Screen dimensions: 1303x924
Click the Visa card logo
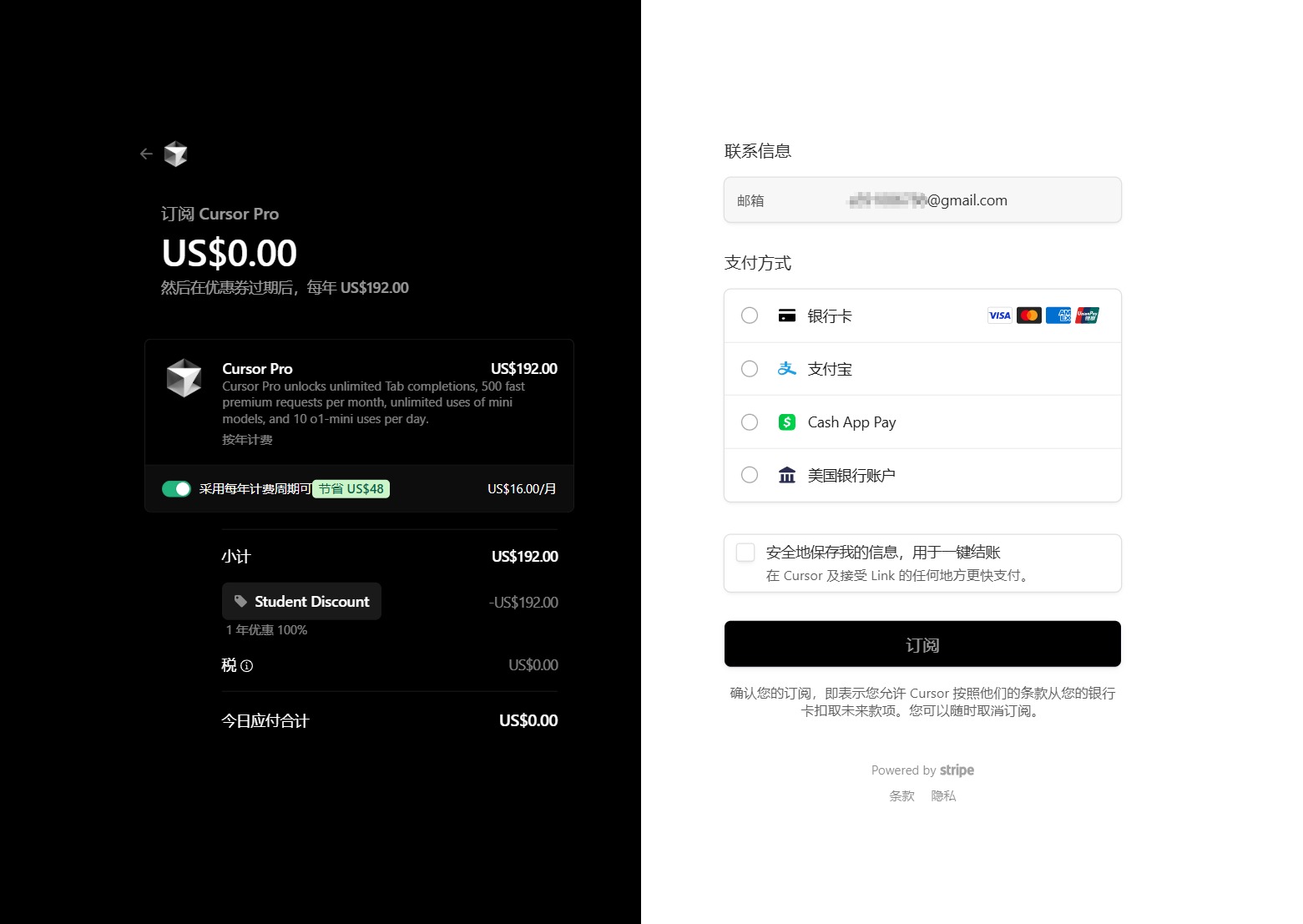tap(999, 316)
